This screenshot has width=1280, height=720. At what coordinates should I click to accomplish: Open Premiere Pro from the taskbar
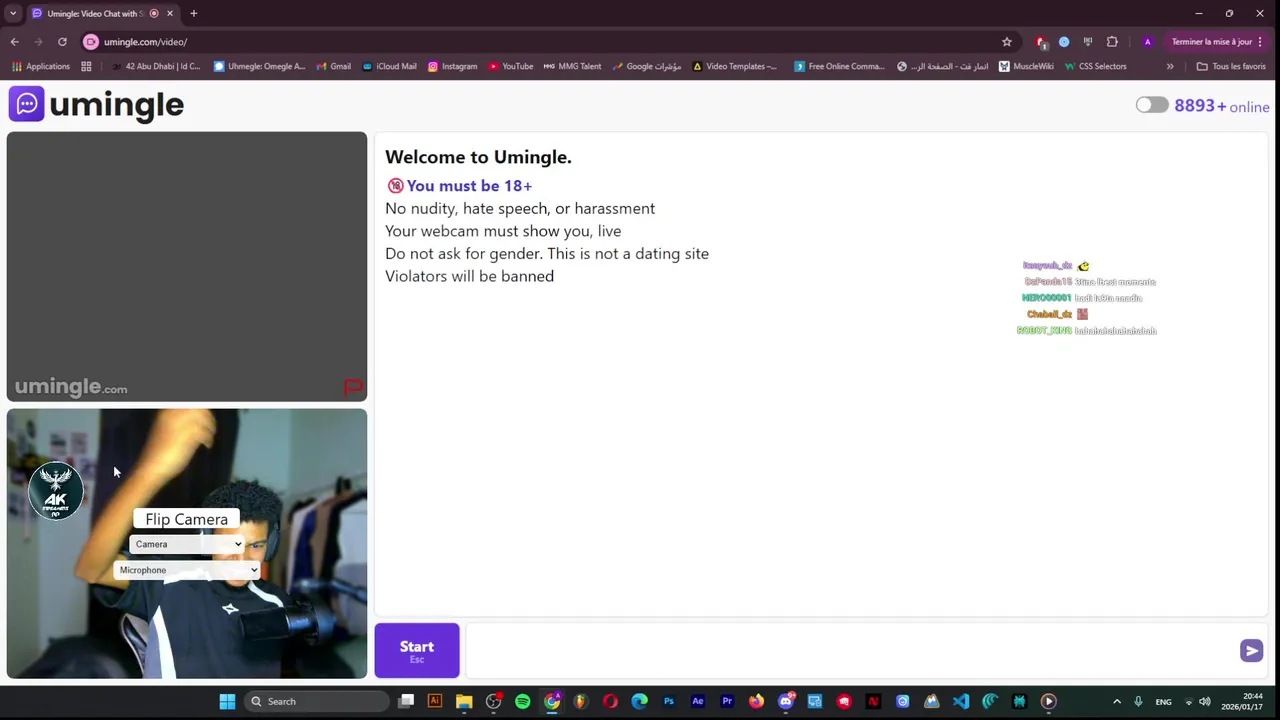click(727, 701)
